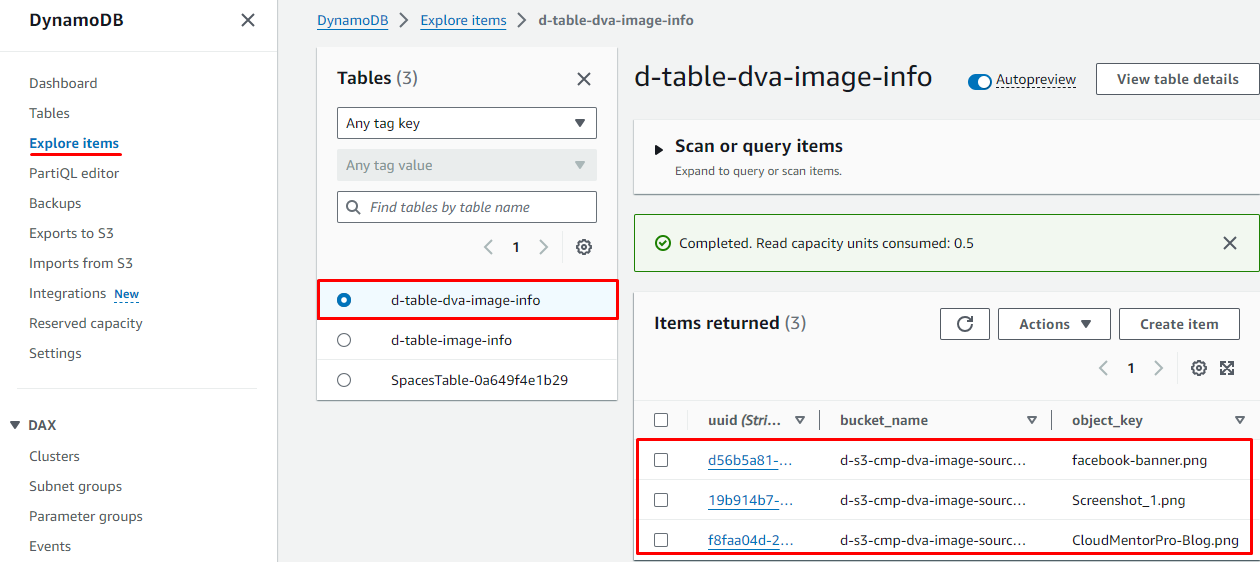Viewport: 1260px width, 562px height.
Task: Expand items table to full screen
Action: (1228, 368)
